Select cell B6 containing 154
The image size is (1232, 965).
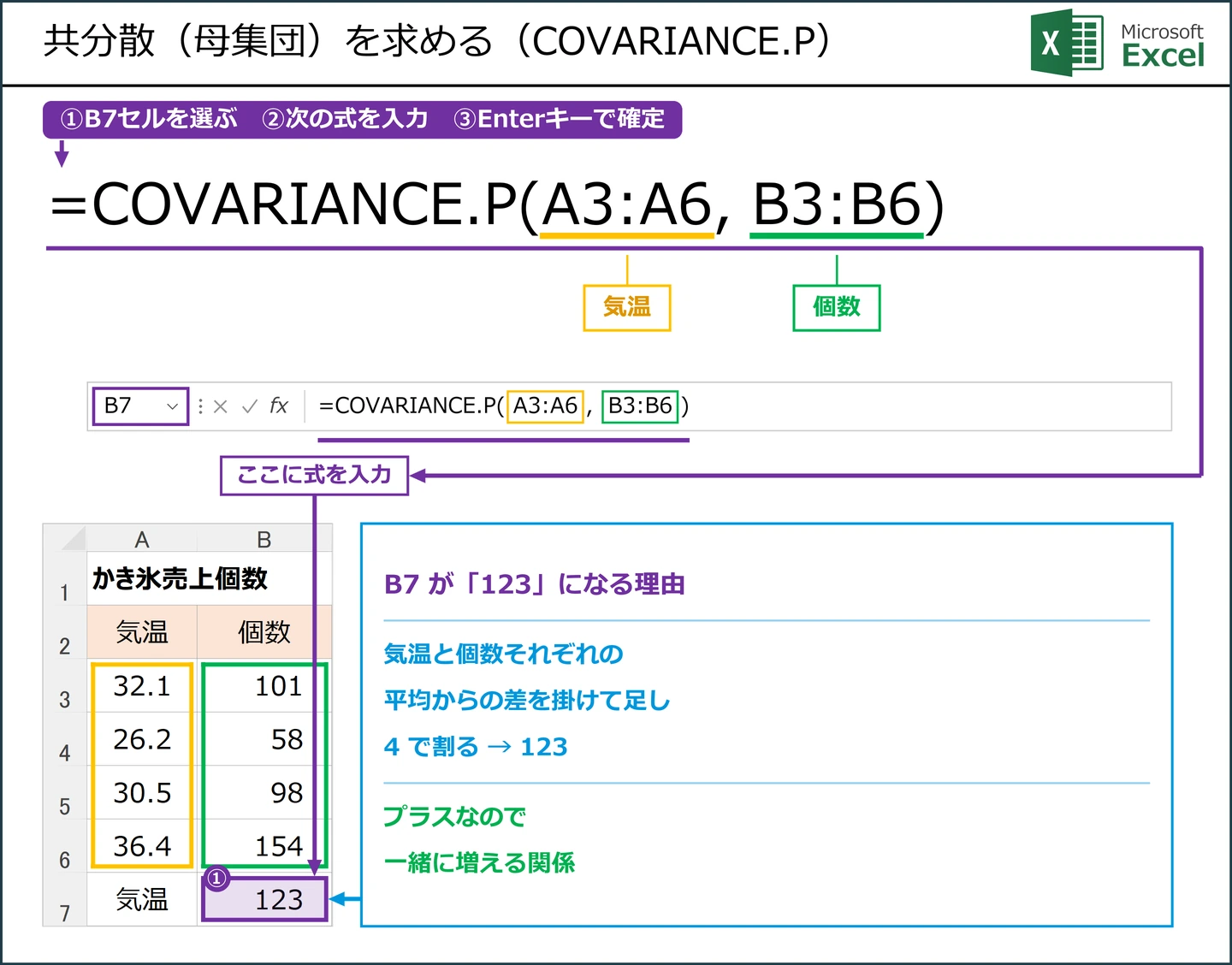pos(264,847)
